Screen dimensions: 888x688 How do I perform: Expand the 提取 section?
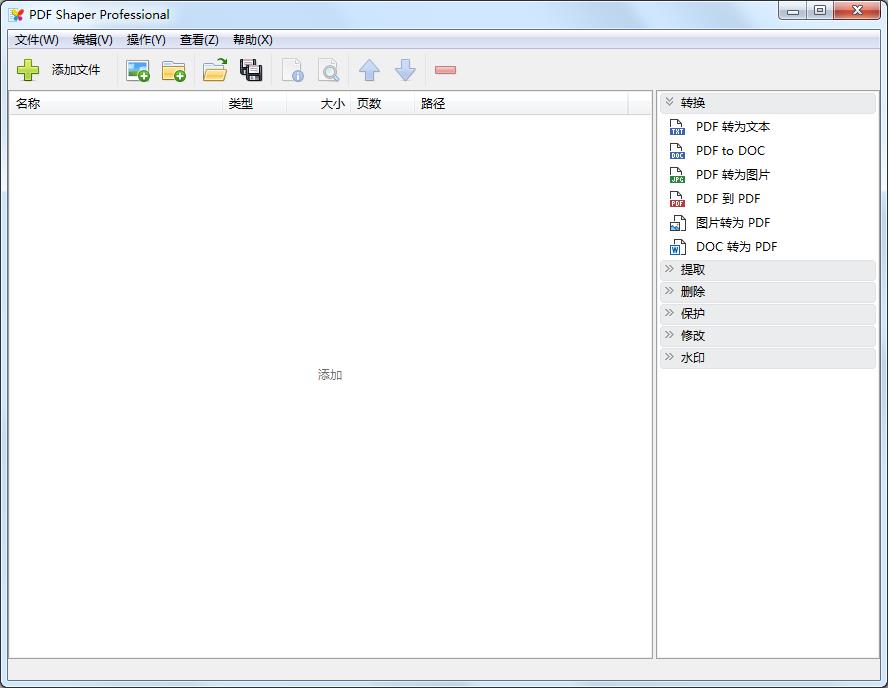coord(768,270)
